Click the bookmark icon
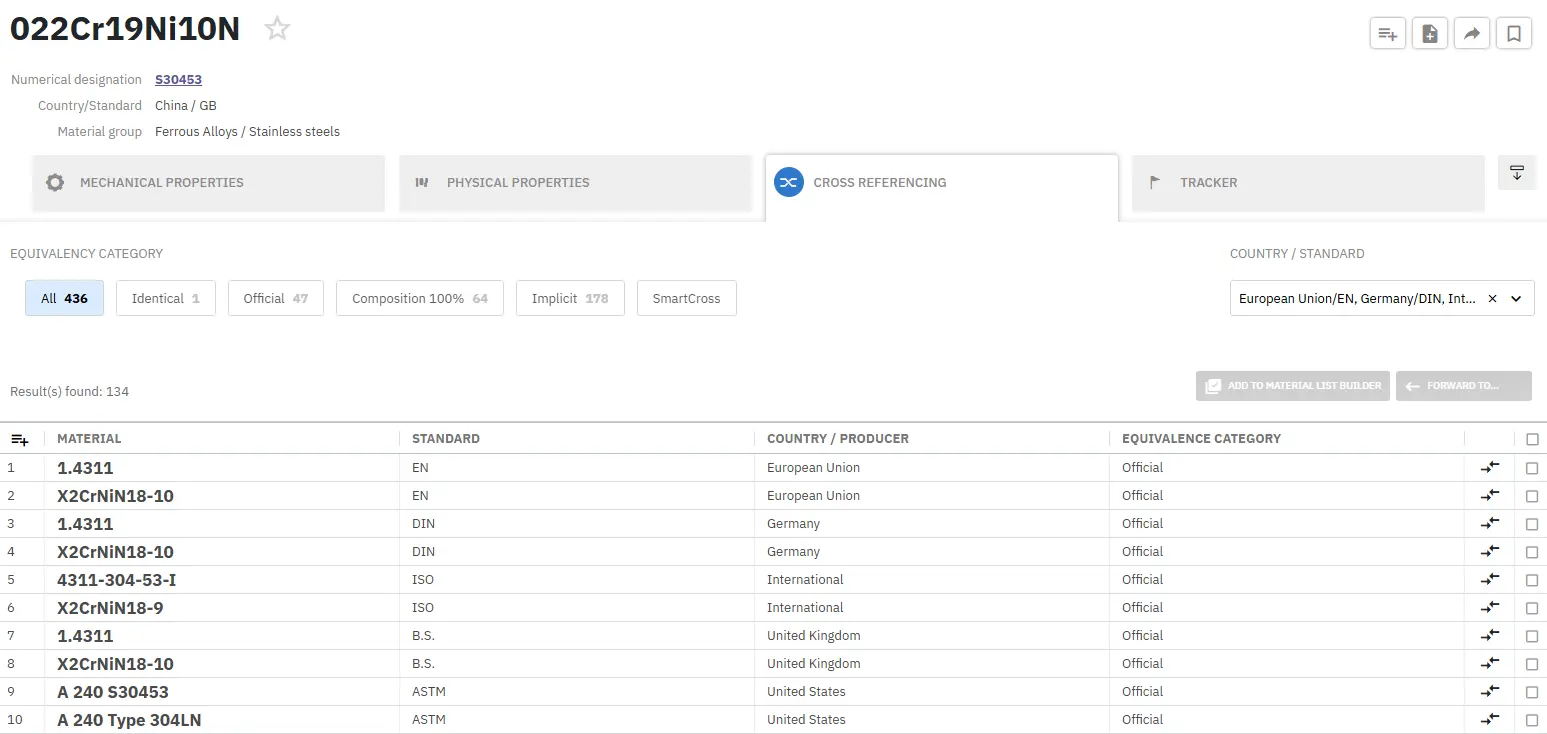The height and width of the screenshot is (734, 1547). pyautogui.click(x=1514, y=34)
